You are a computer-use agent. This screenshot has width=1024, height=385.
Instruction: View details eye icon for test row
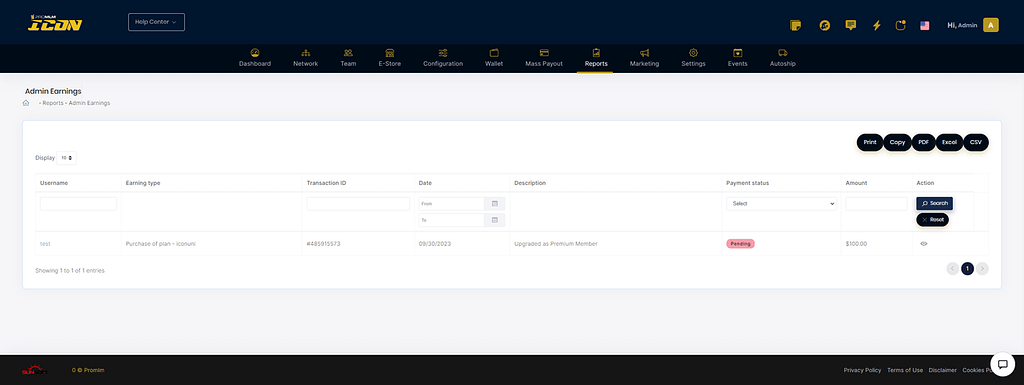[923, 243]
